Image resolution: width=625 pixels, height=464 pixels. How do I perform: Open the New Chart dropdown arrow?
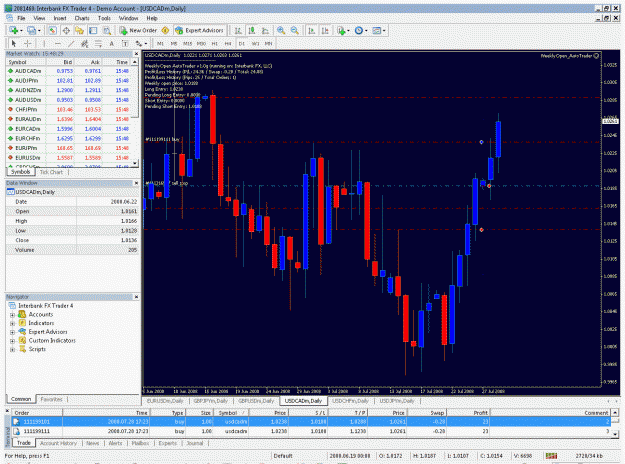coord(21,31)
